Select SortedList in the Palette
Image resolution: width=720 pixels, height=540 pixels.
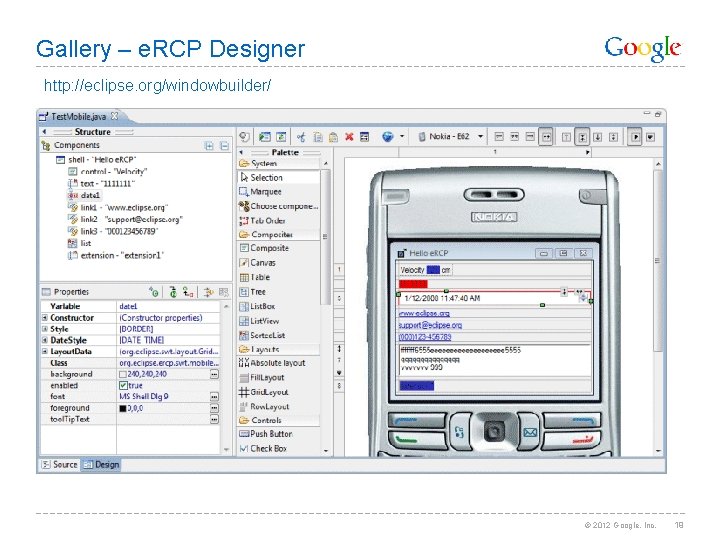click(262, 335)
